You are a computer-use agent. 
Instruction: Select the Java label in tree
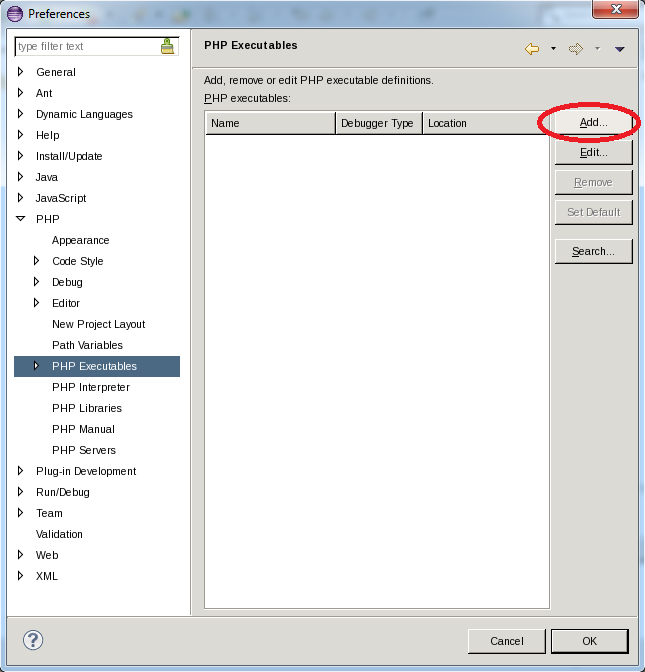46,177
